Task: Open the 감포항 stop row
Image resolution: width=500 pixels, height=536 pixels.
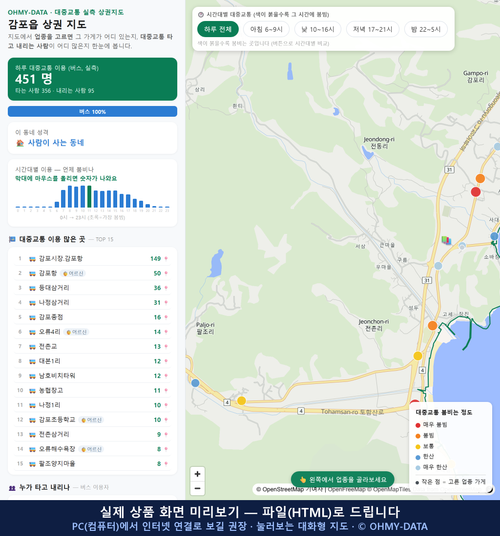Action: click(x=92, y=273)
